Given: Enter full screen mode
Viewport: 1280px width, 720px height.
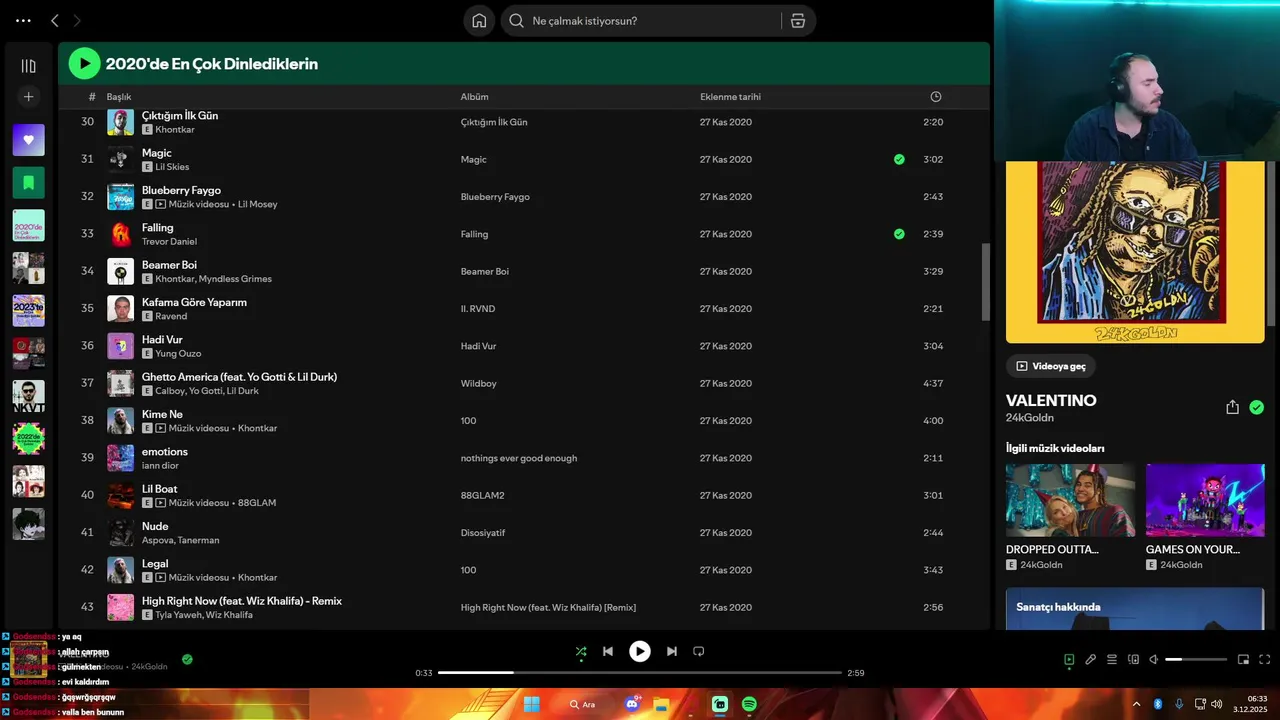Looking at the screenshot, I should pyautogui.click(x=1264, y=660).
